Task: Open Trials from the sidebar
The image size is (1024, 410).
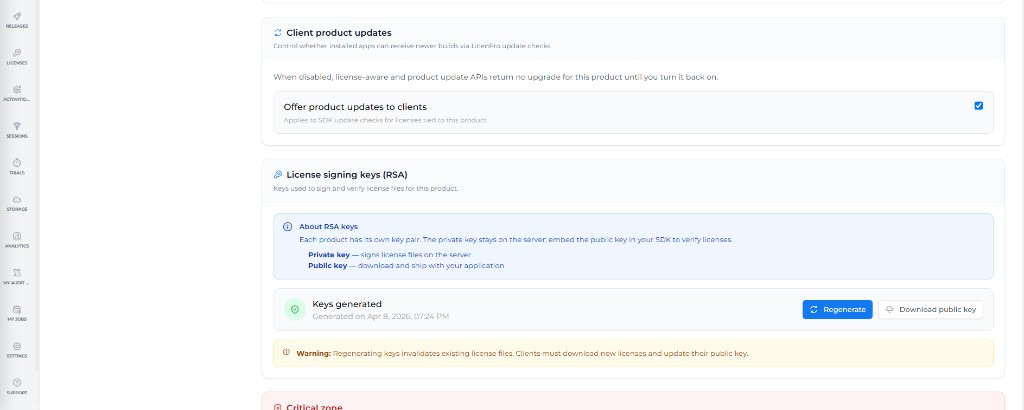Action: click(x=17, y=166)
